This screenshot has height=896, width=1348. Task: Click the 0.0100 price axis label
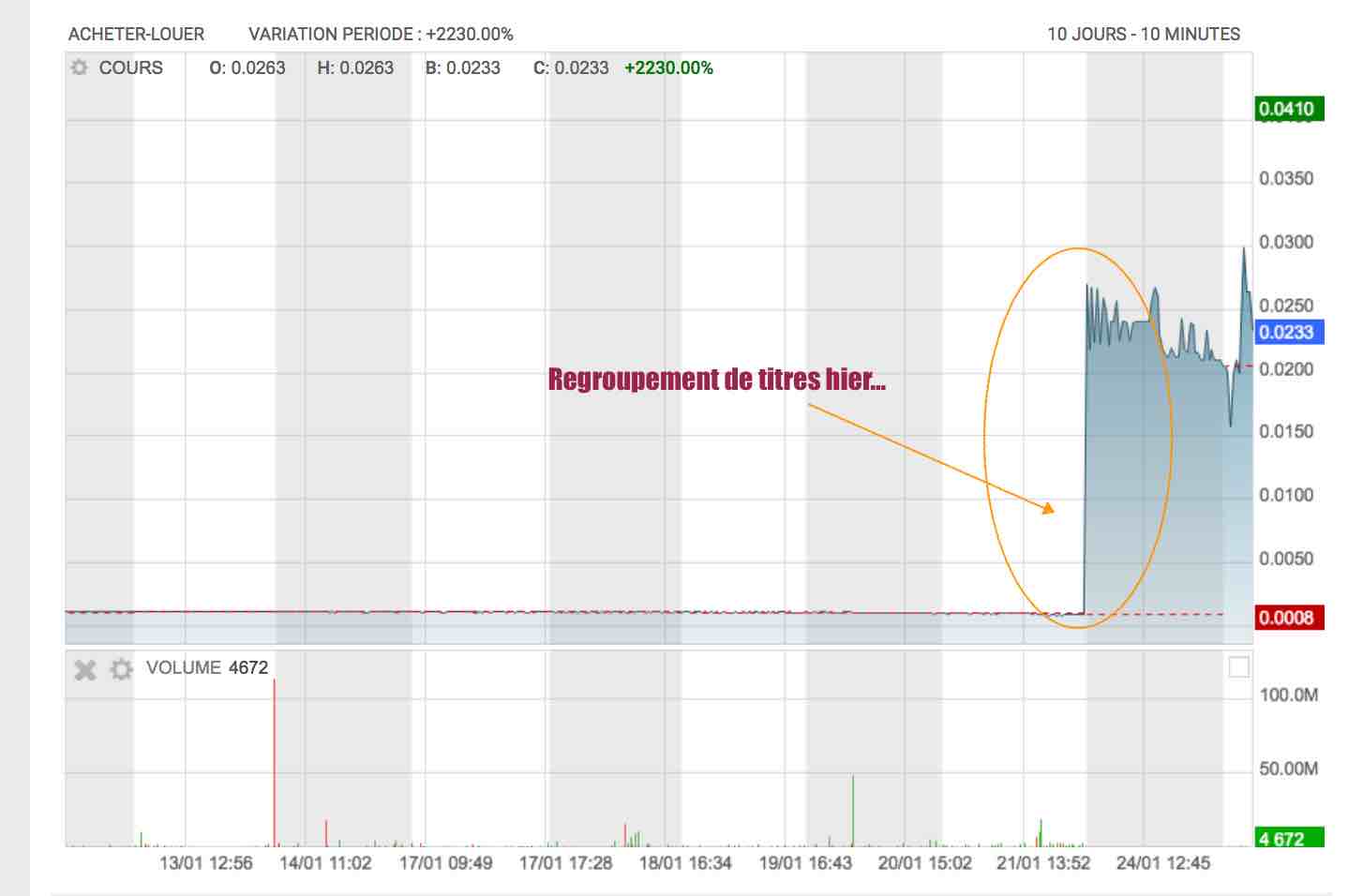pos(1286,495)
